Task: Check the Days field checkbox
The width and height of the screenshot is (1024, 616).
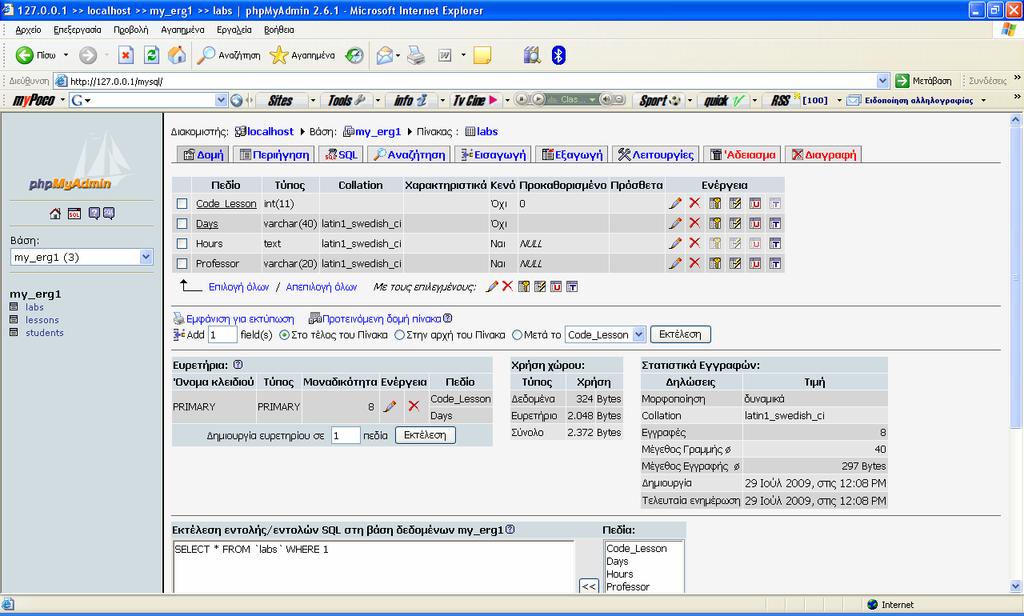Action: 182,224
